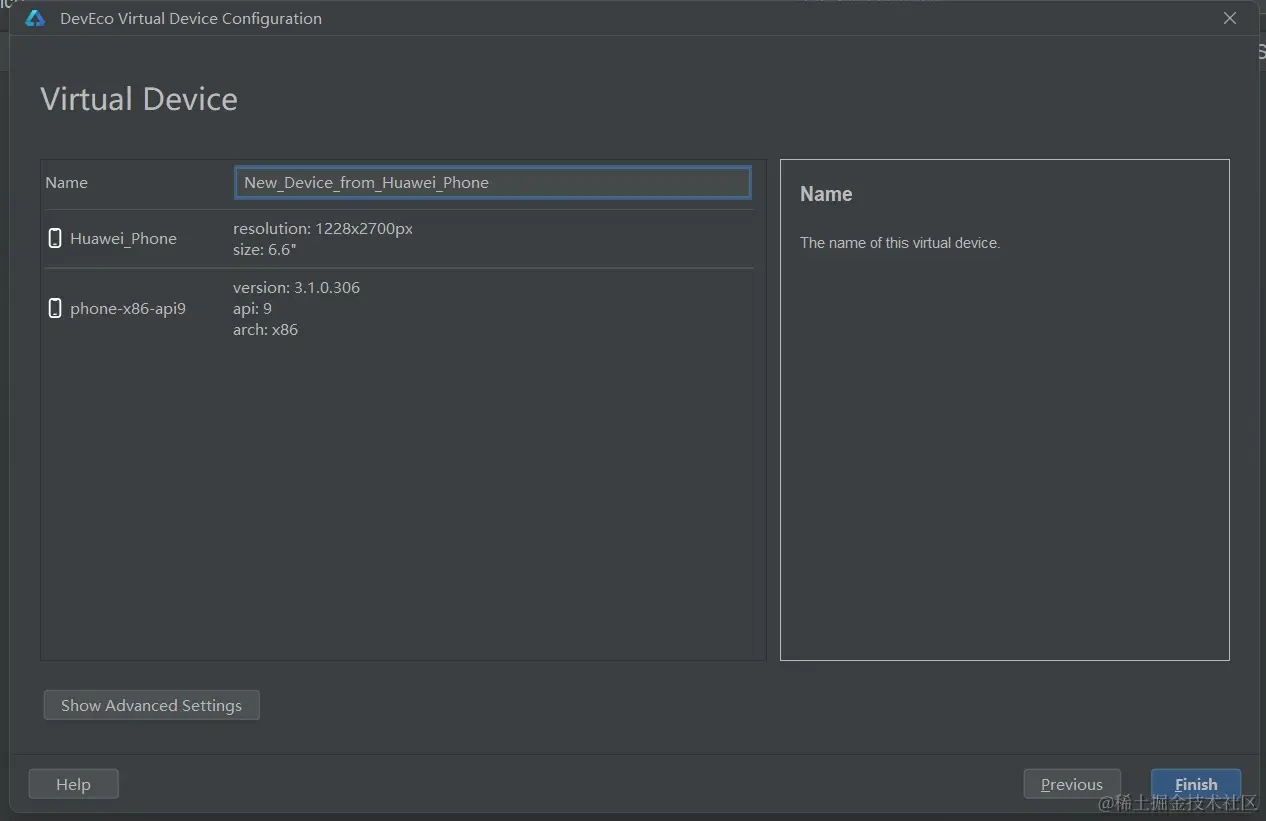This screenshot has width=1266, height=821.
Task: Focus the device Name text field
Action: point(492,183)
